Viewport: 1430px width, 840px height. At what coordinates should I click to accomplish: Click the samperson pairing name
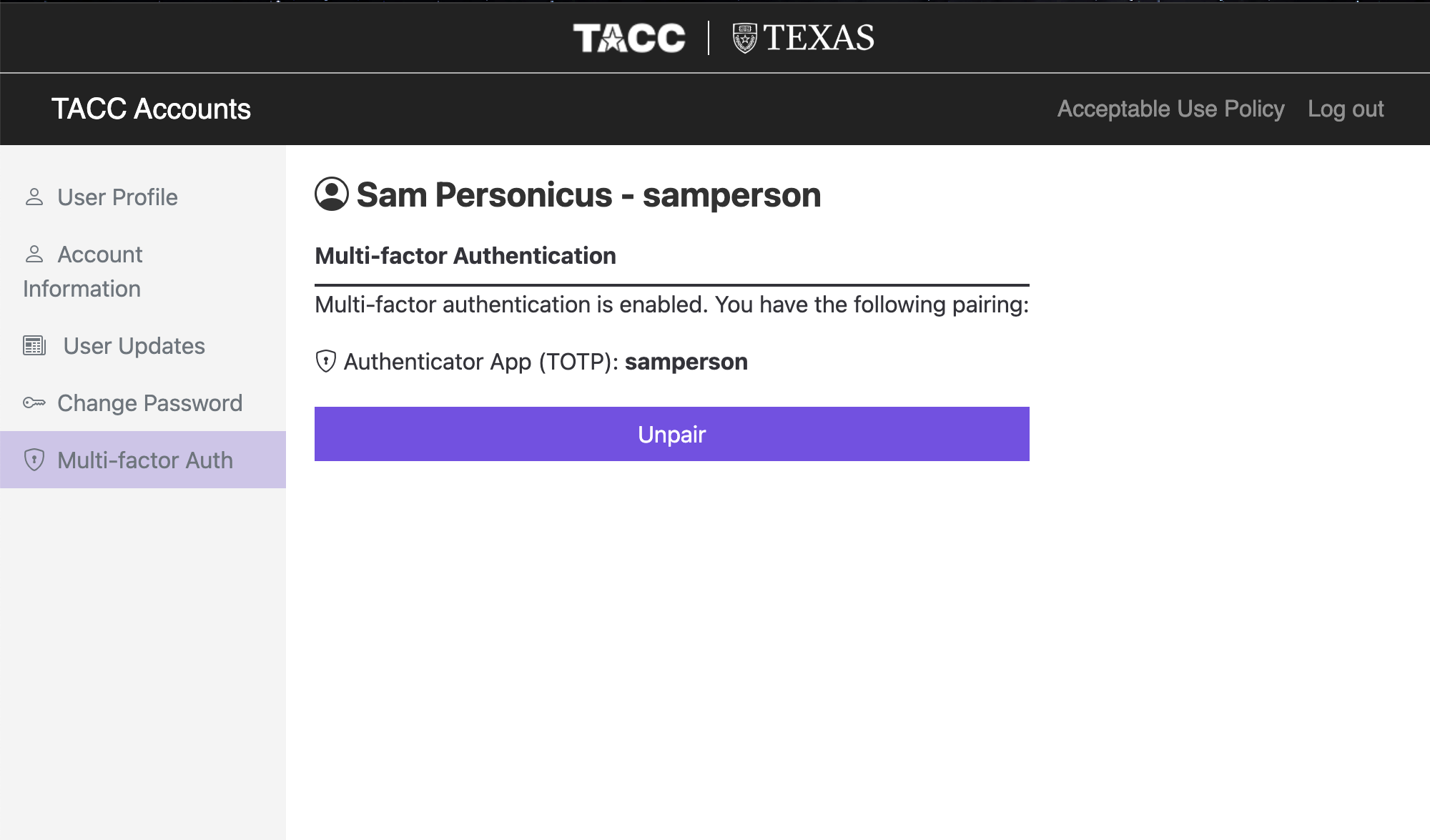point(686,362)
